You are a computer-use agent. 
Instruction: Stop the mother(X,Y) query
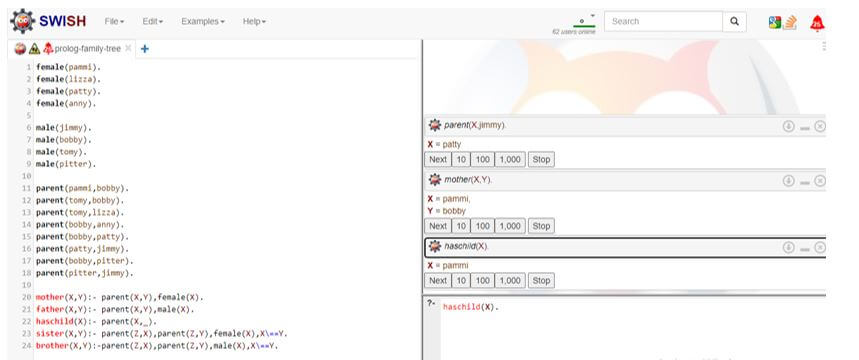click(x=541, y=226)
